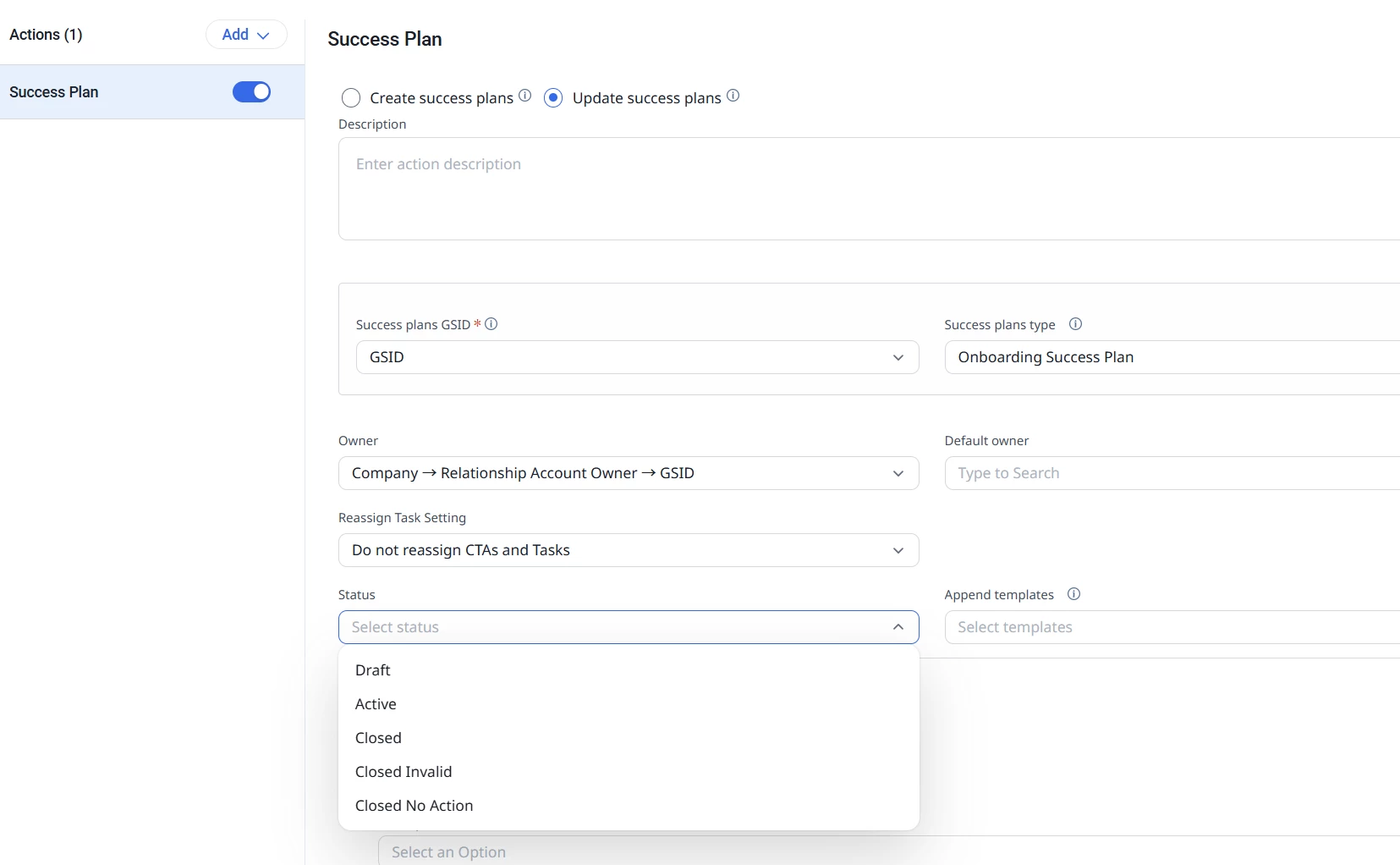
Task: Choose Draft from the status list
Action: [x=373, y=670]
